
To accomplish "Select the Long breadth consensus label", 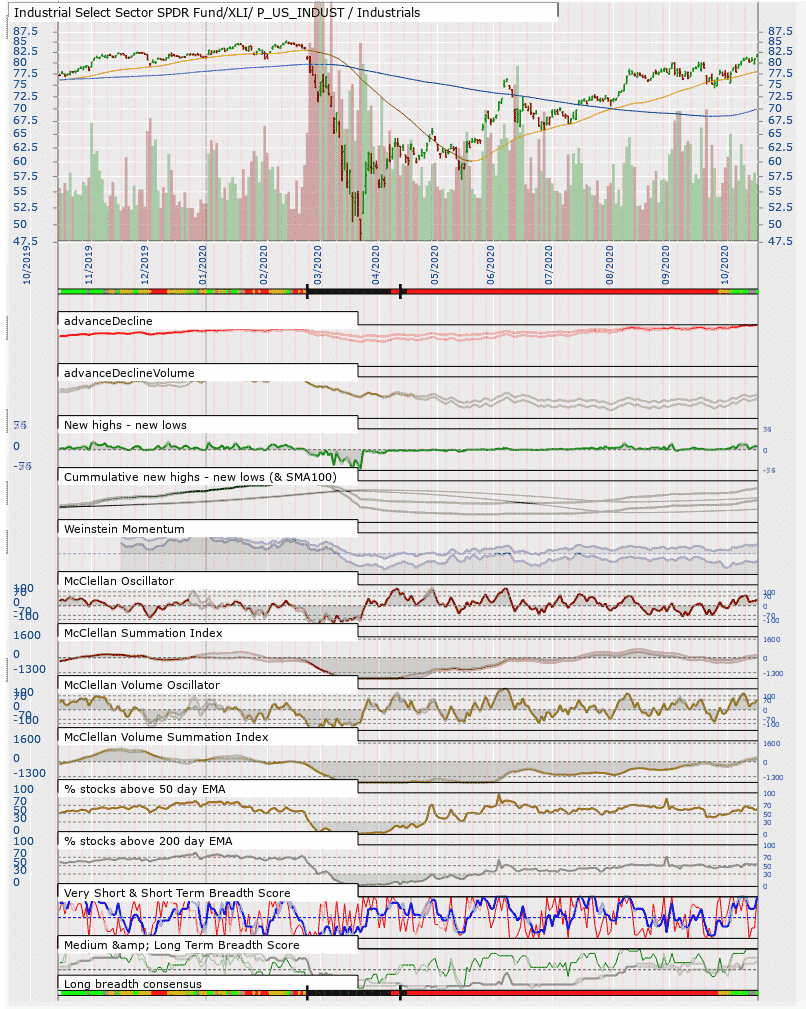I will click(132, 984).
